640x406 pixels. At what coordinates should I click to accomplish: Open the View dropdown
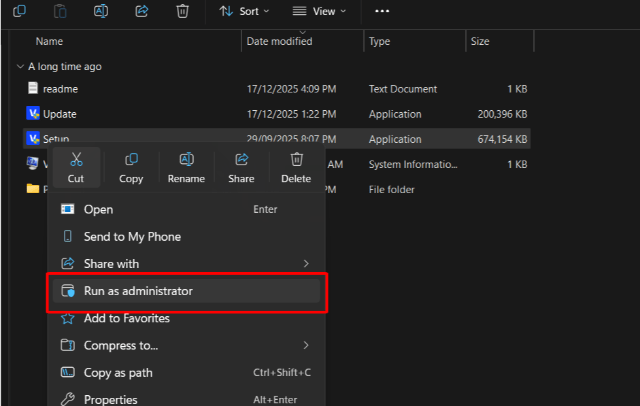pos(319,11)
